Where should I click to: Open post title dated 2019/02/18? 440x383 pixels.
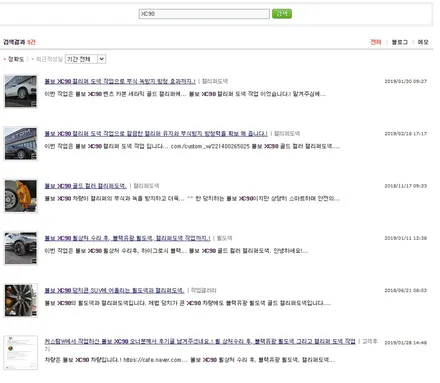tap(156, 133)
